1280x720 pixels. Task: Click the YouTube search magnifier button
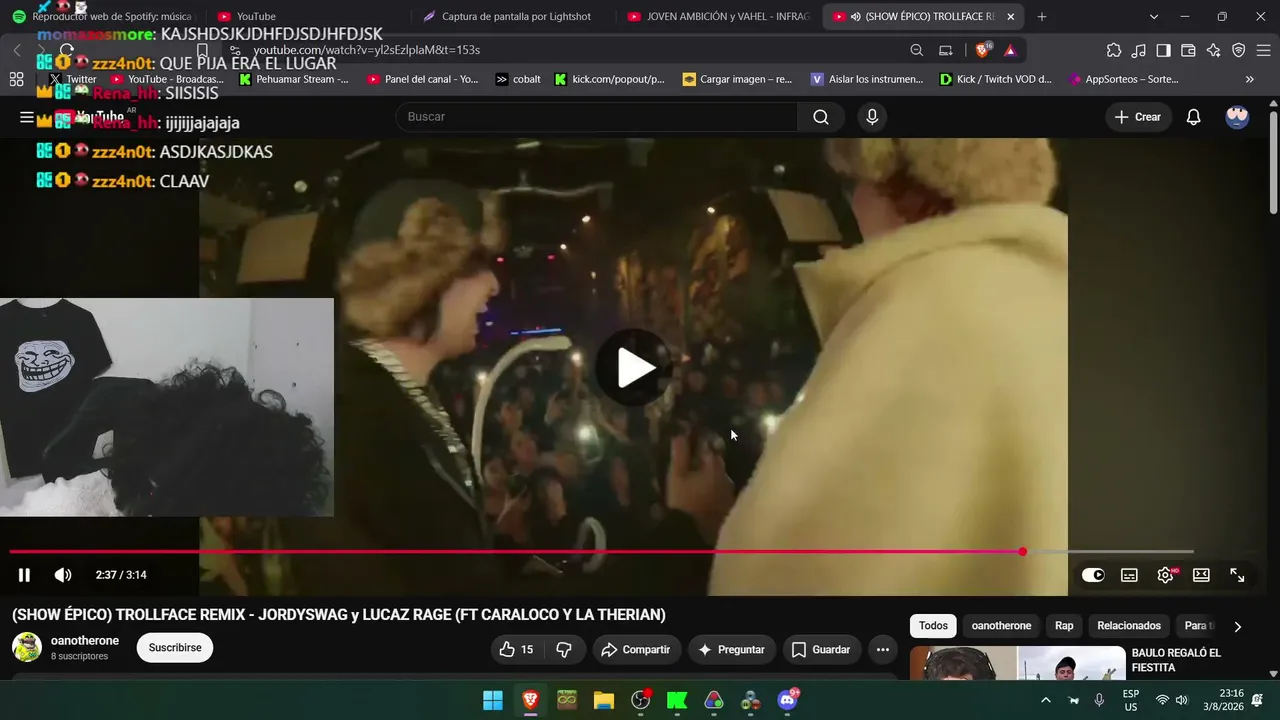821,117
